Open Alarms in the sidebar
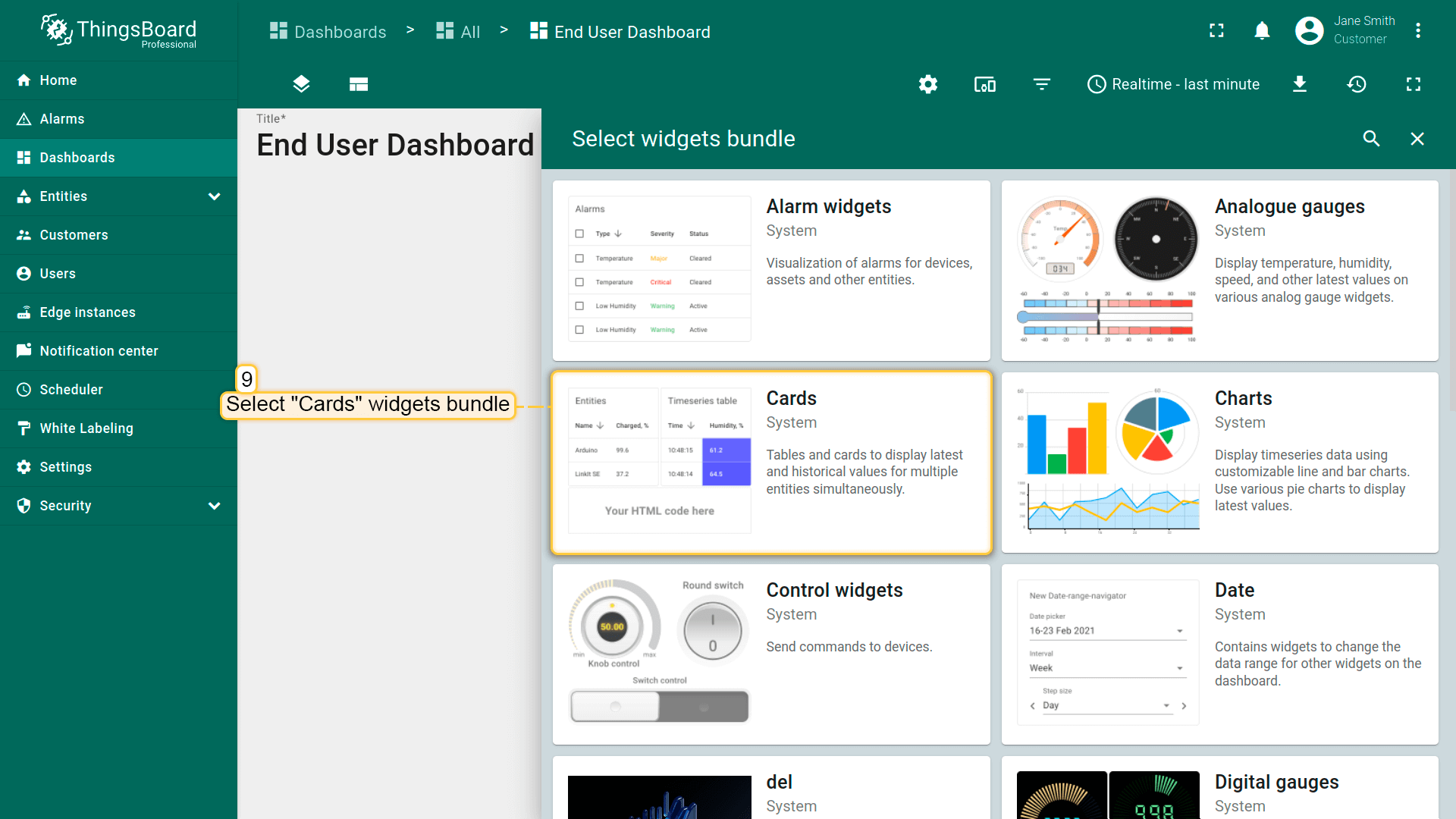Image resolution: width=1456 pixels, height=819 pixels. tap(62, 119)
